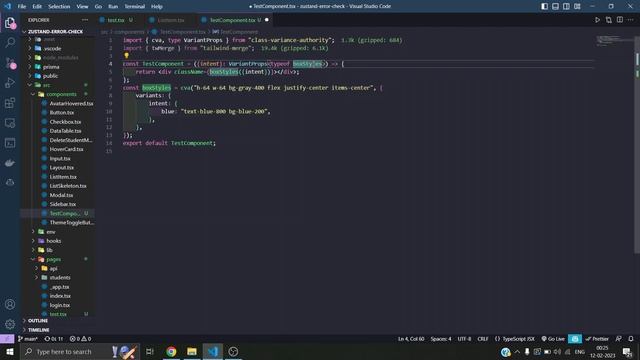Image resolution: width=640 pixels, height=360 pixels.
Task: Open the Selection menu
Action: click(x=59, y=6)
